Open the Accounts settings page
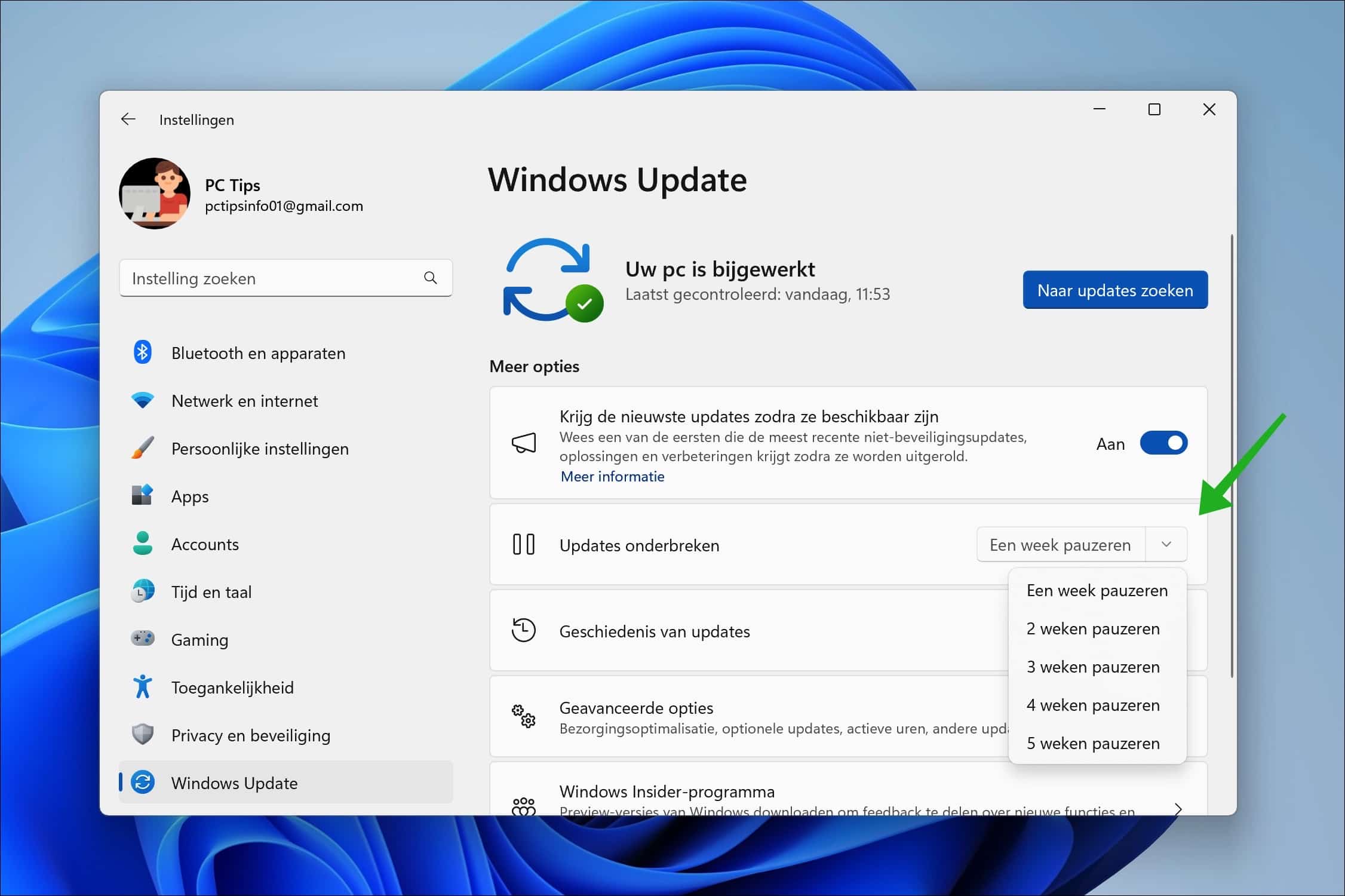This screenshot has height=896, width=1345. [285, 544]
